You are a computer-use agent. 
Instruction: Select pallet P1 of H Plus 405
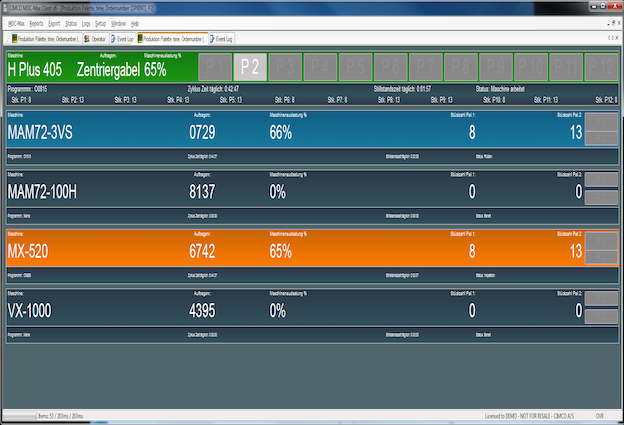(215, 67)
